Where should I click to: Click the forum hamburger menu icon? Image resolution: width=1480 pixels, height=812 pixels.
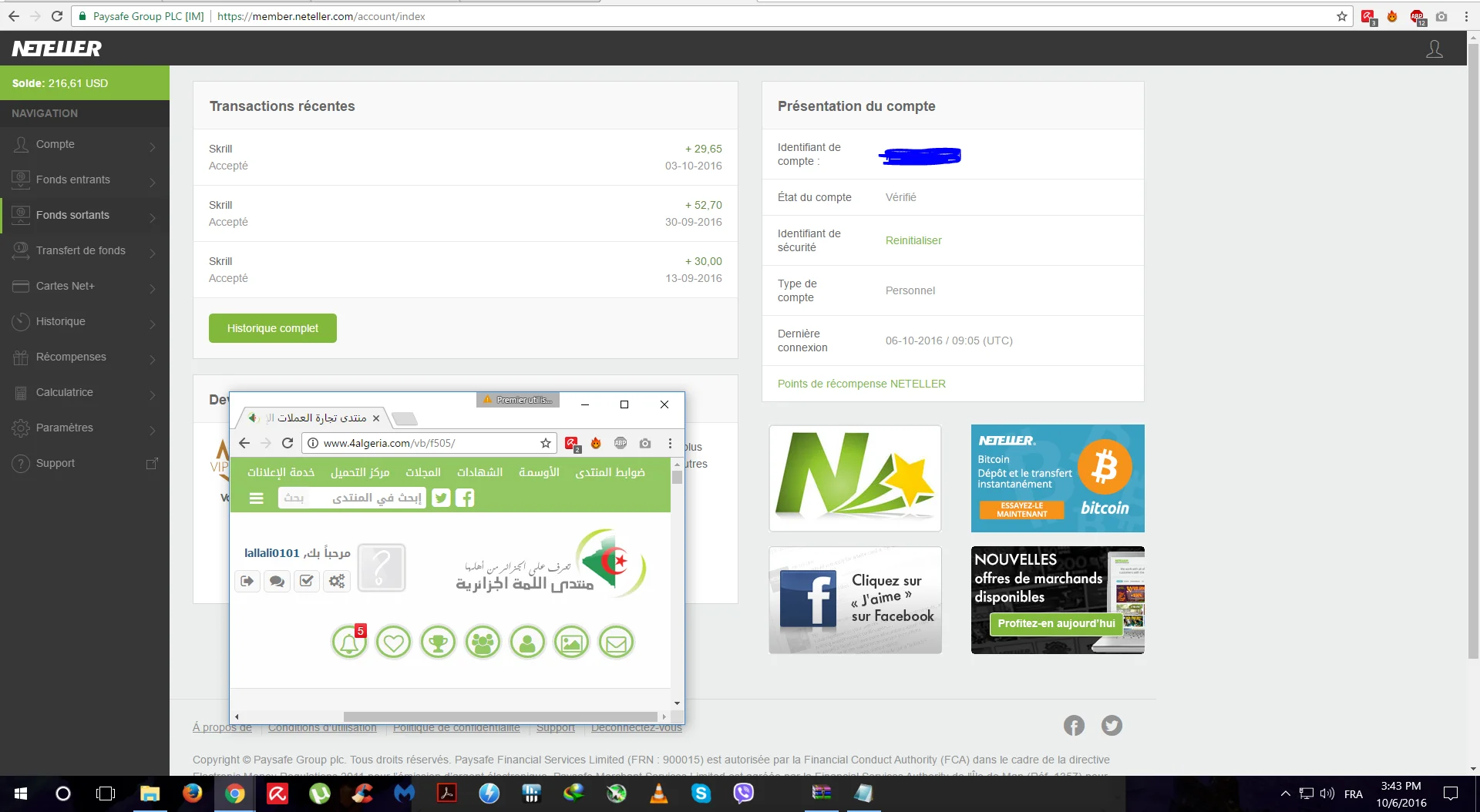click(x=257, y=498)
